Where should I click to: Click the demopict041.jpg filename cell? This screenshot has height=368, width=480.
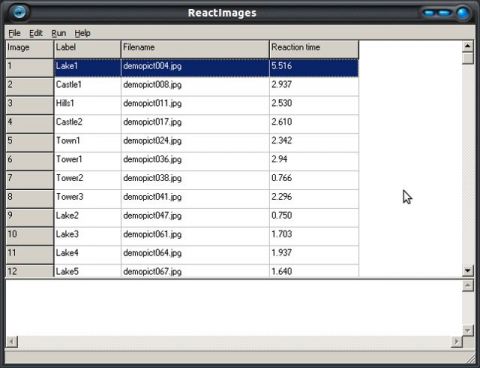(x=195, y=199)
